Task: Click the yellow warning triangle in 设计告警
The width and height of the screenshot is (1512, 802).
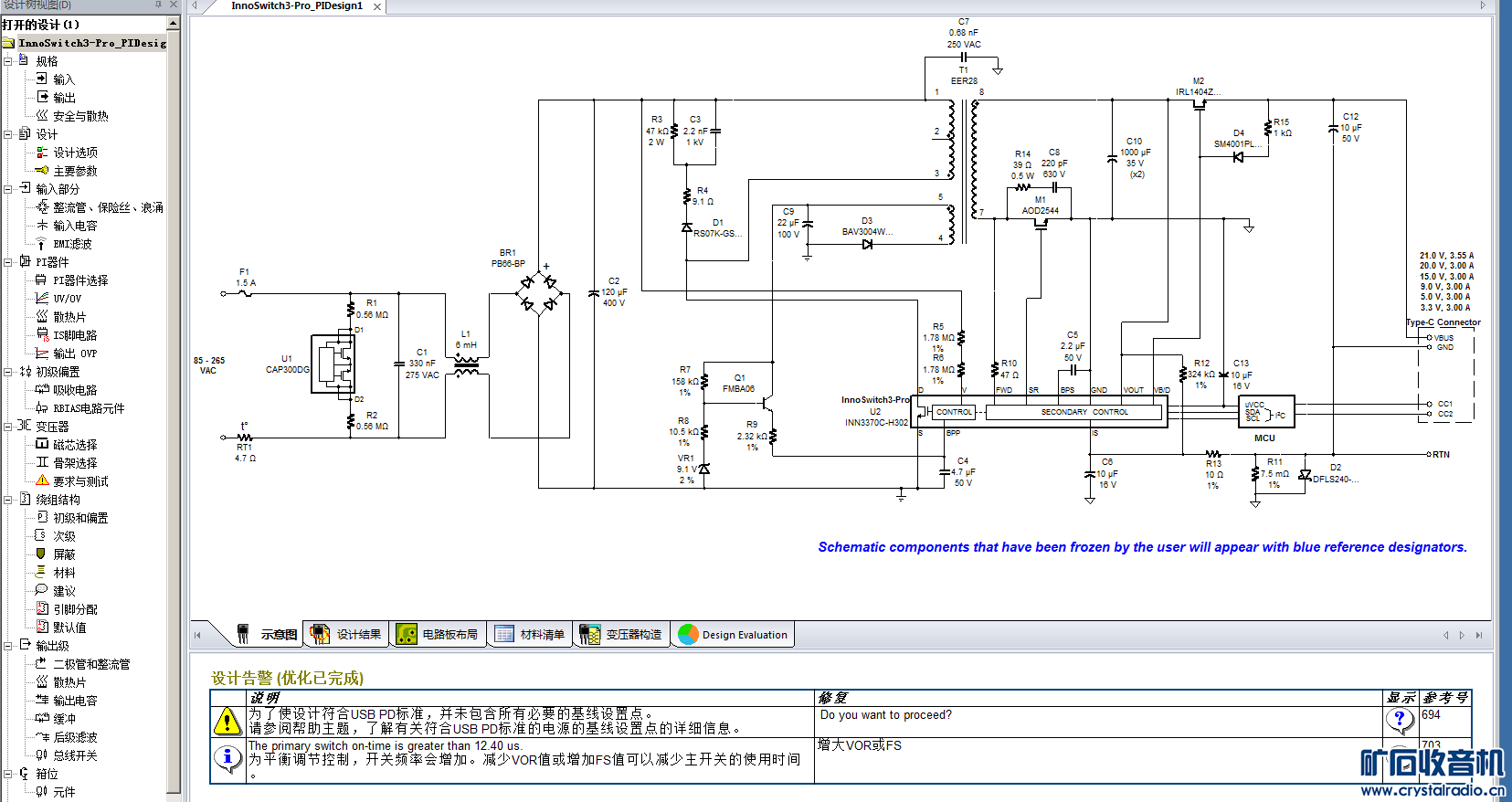Action: (227, 721)
